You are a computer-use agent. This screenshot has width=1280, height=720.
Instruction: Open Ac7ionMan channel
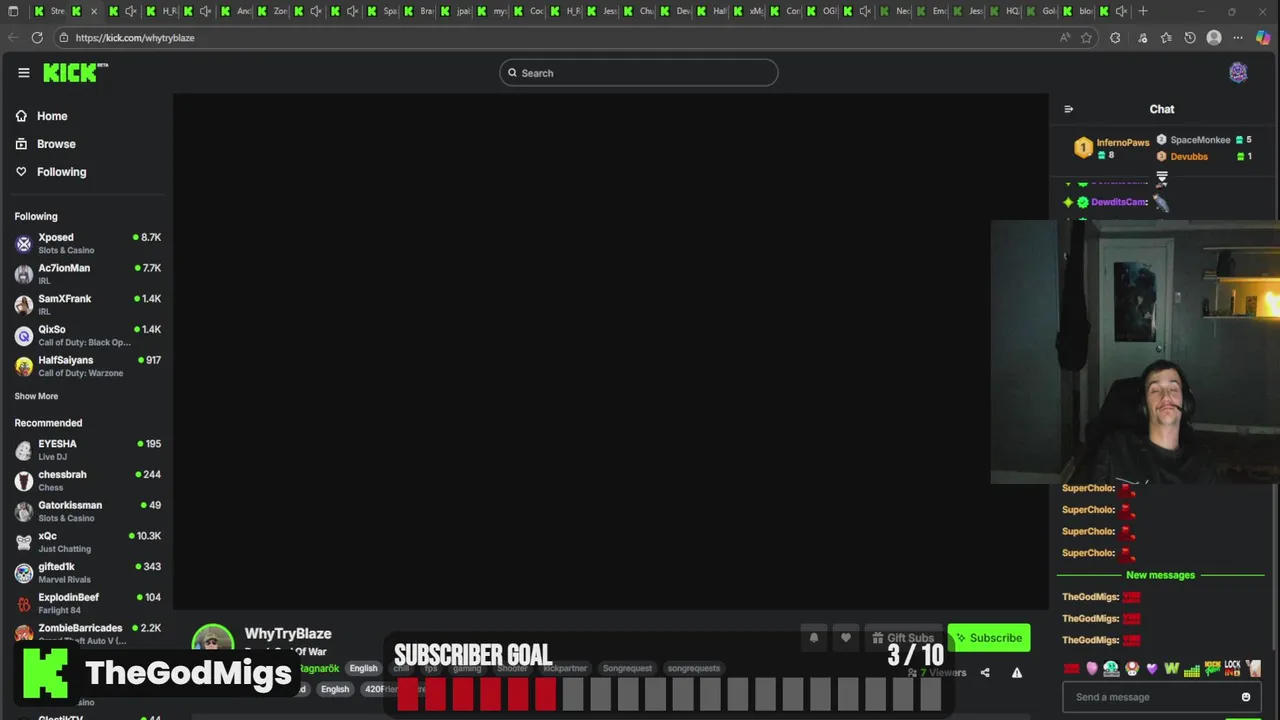point(88,274)
